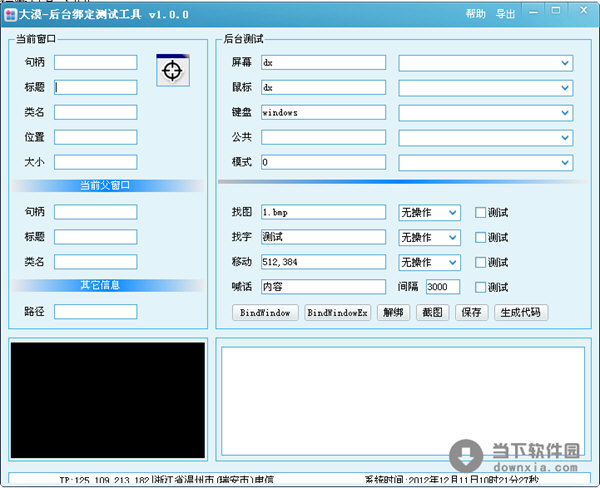This screenshot has height=488, width=600.
Task: Focus the parent window 句柄 field
Action: point(96,212)
